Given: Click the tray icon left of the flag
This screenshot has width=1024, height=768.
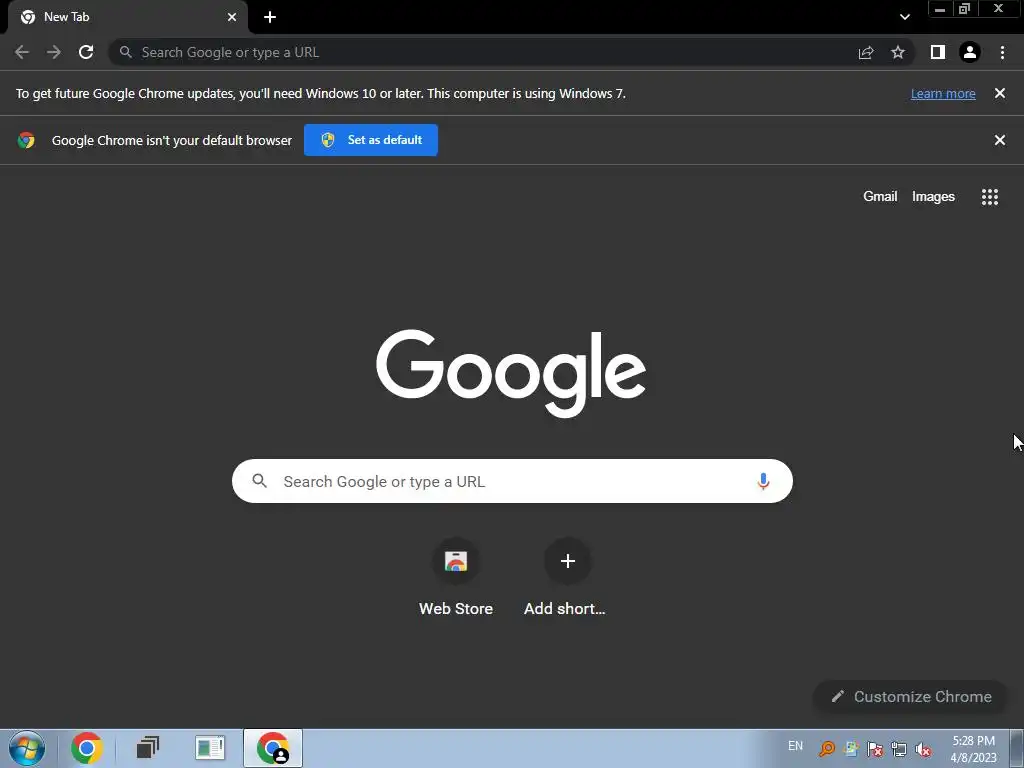Looking at the screenshot, I should click(852, 749).
